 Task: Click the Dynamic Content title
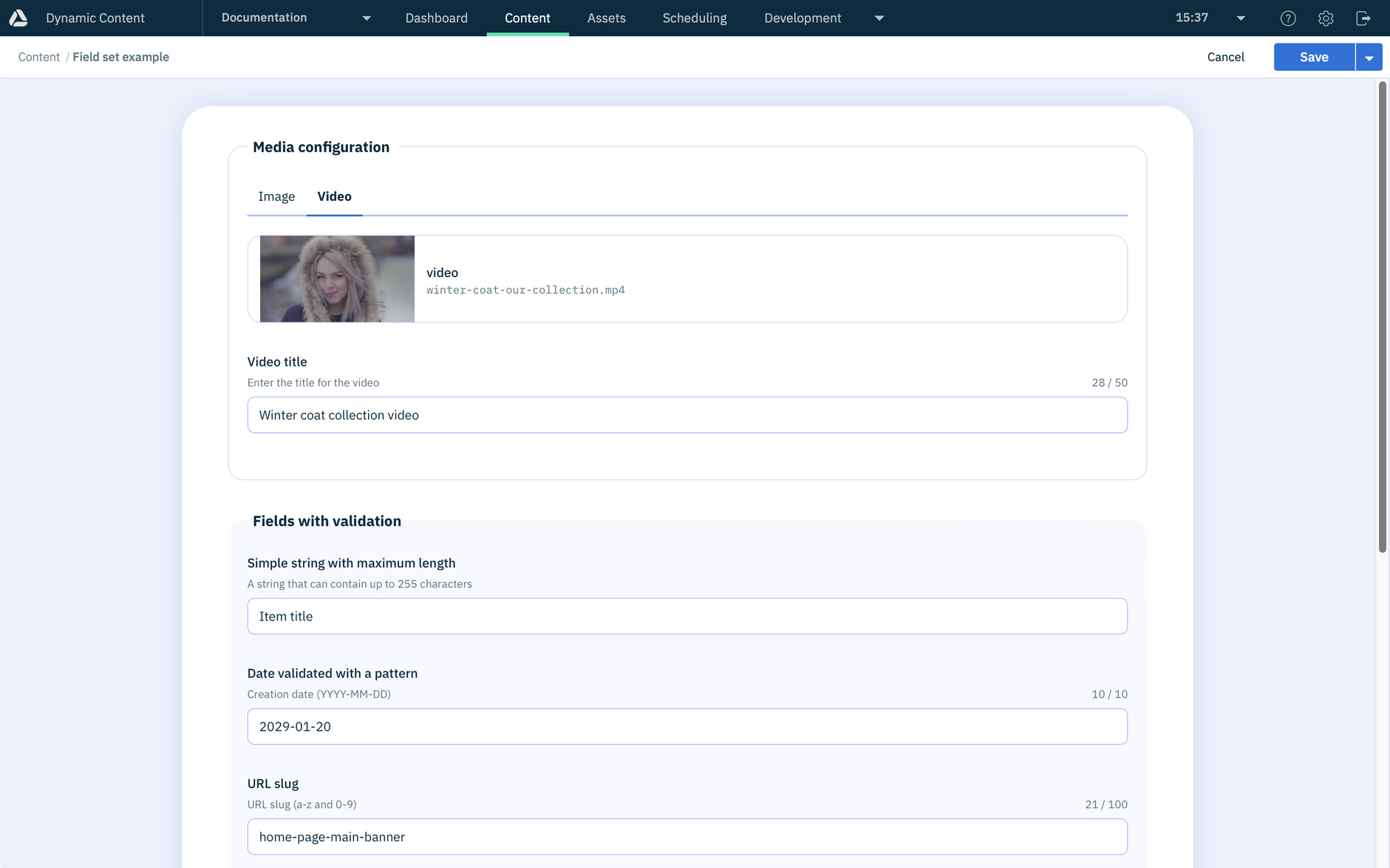[x=95, y=18]
